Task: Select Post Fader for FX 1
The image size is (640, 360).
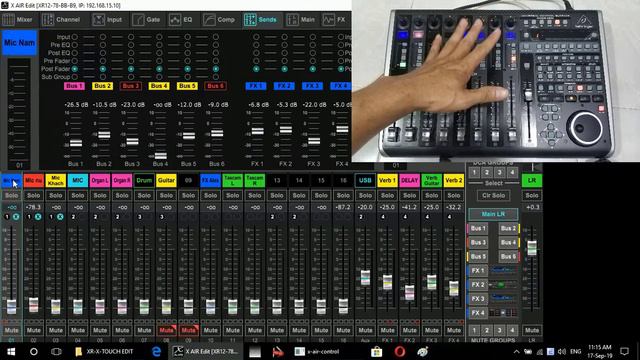Action: tap(256, 69)
